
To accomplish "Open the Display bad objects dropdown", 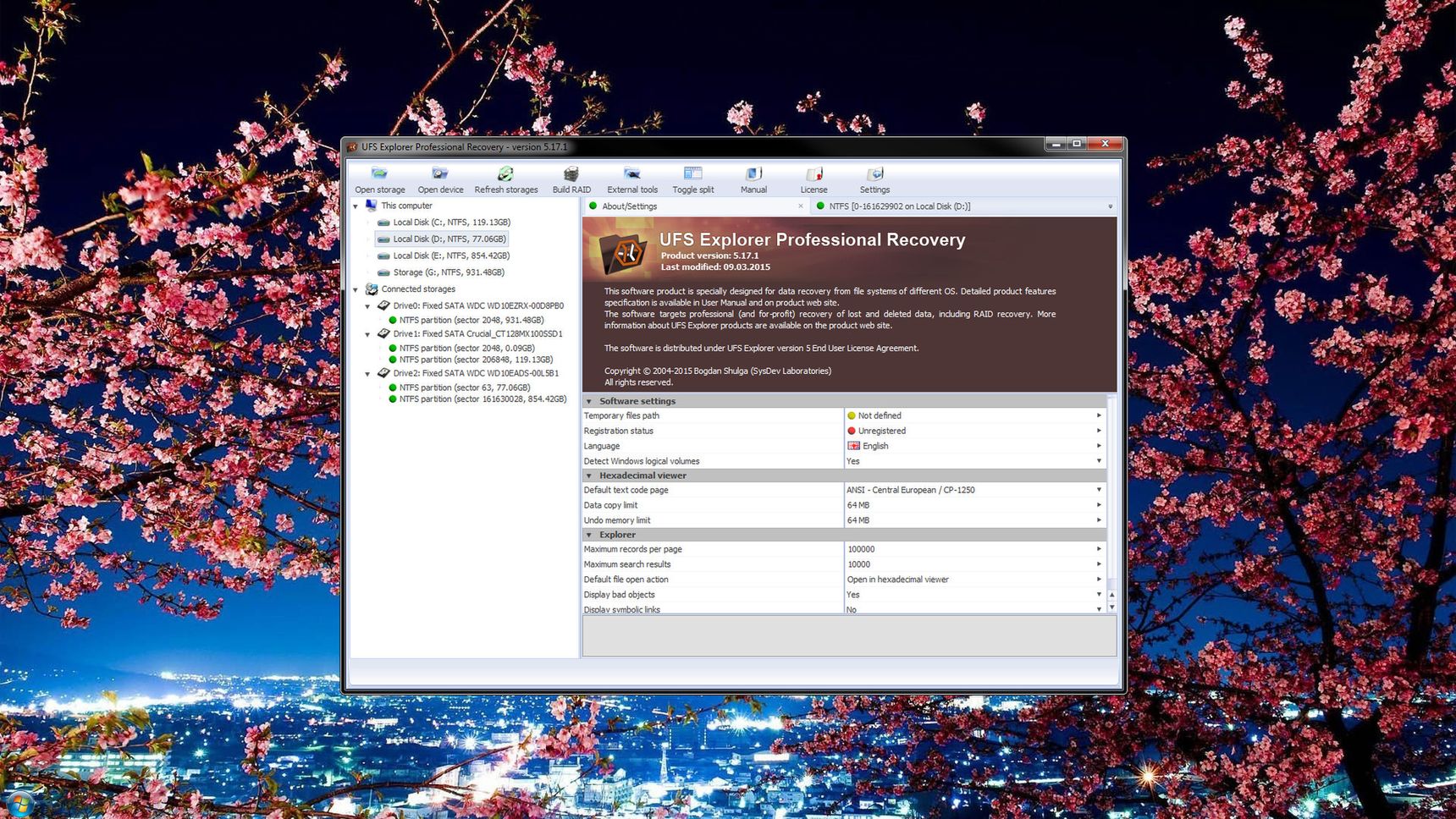I will click(1099, 595).
